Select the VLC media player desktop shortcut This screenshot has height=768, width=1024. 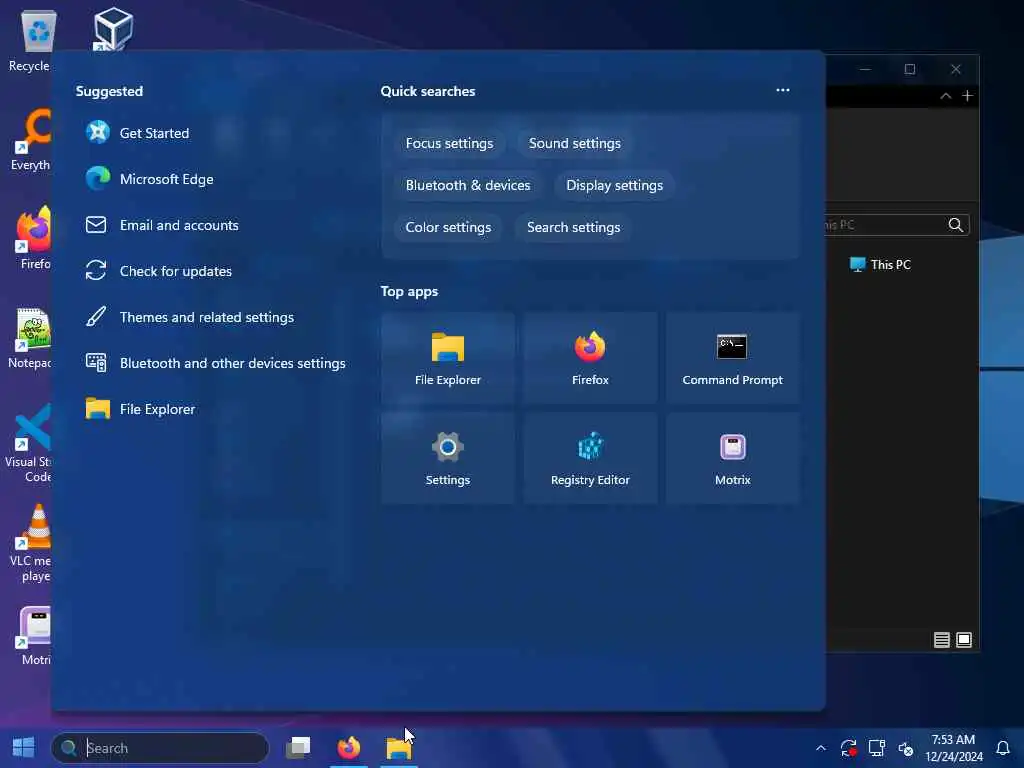(30, 543)
